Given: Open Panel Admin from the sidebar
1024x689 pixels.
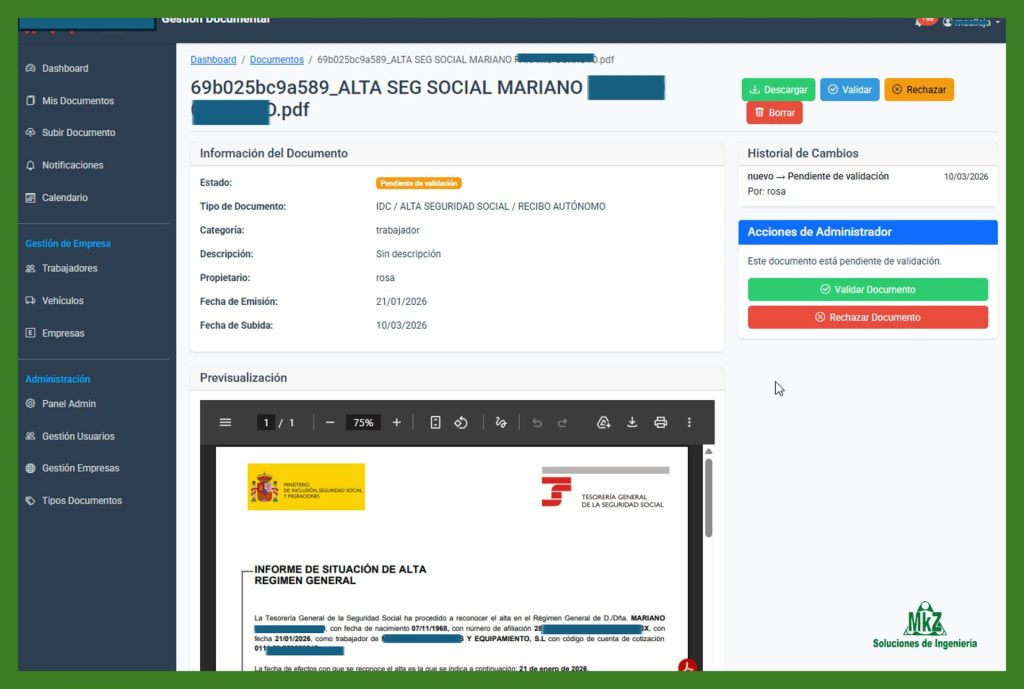Looking at the screenshot, I should tap(68, 404).
